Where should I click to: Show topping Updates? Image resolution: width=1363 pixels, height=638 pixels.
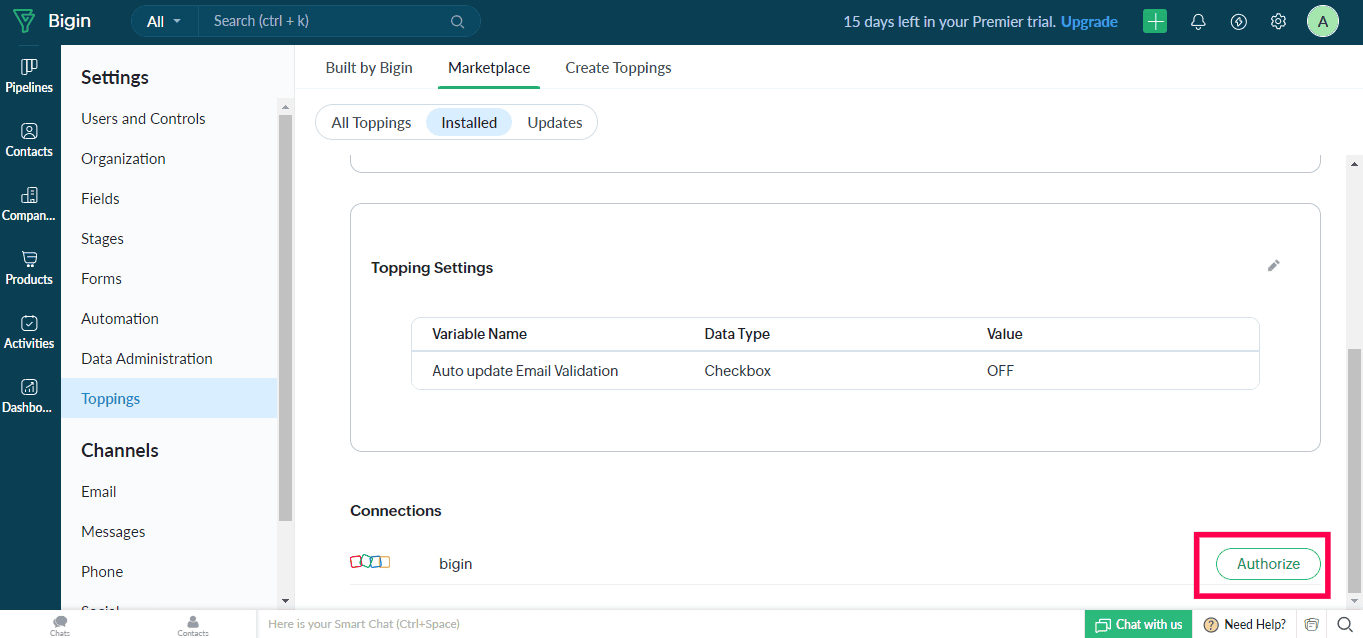(555, 122)
